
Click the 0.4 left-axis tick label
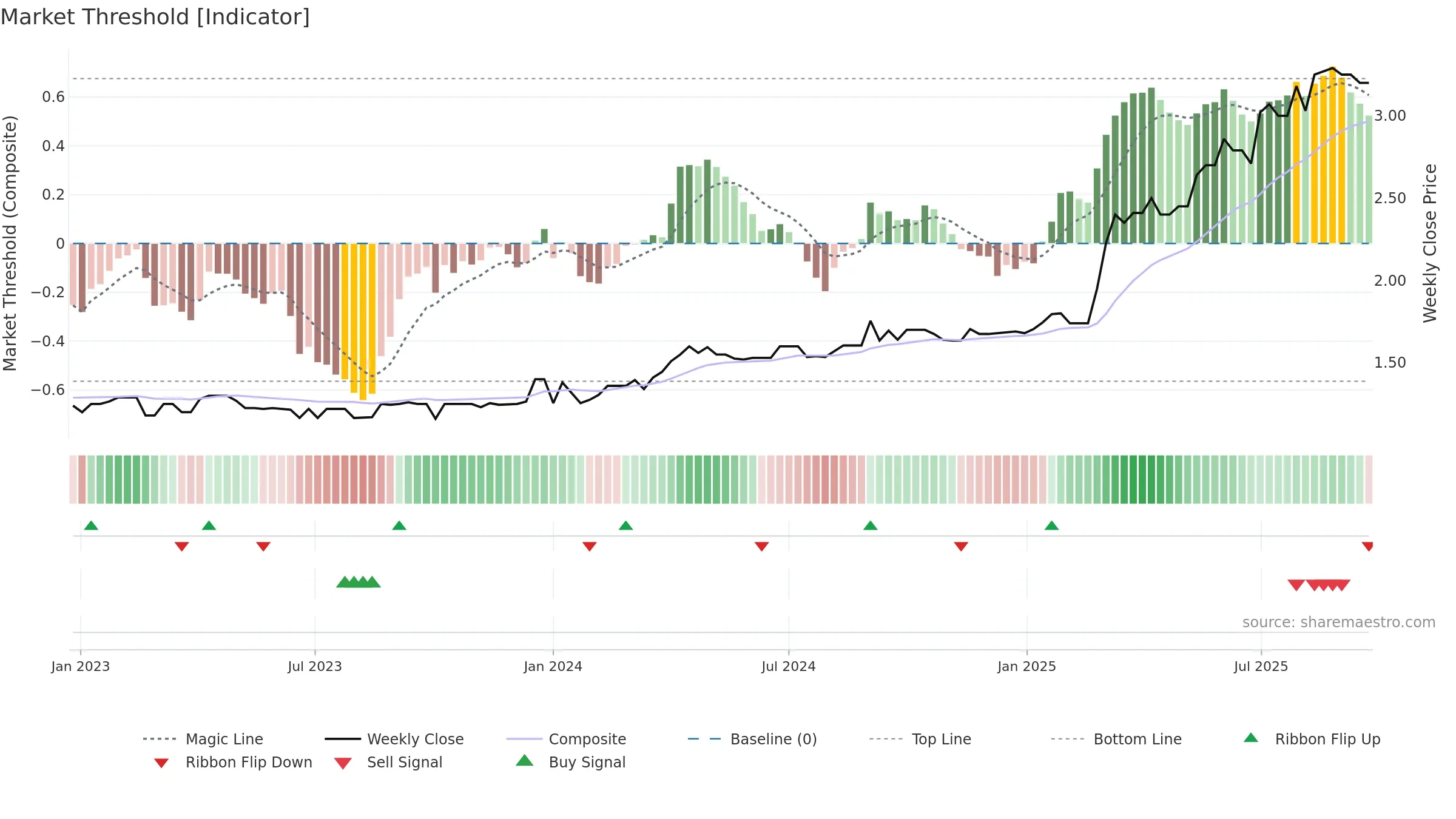53,146
